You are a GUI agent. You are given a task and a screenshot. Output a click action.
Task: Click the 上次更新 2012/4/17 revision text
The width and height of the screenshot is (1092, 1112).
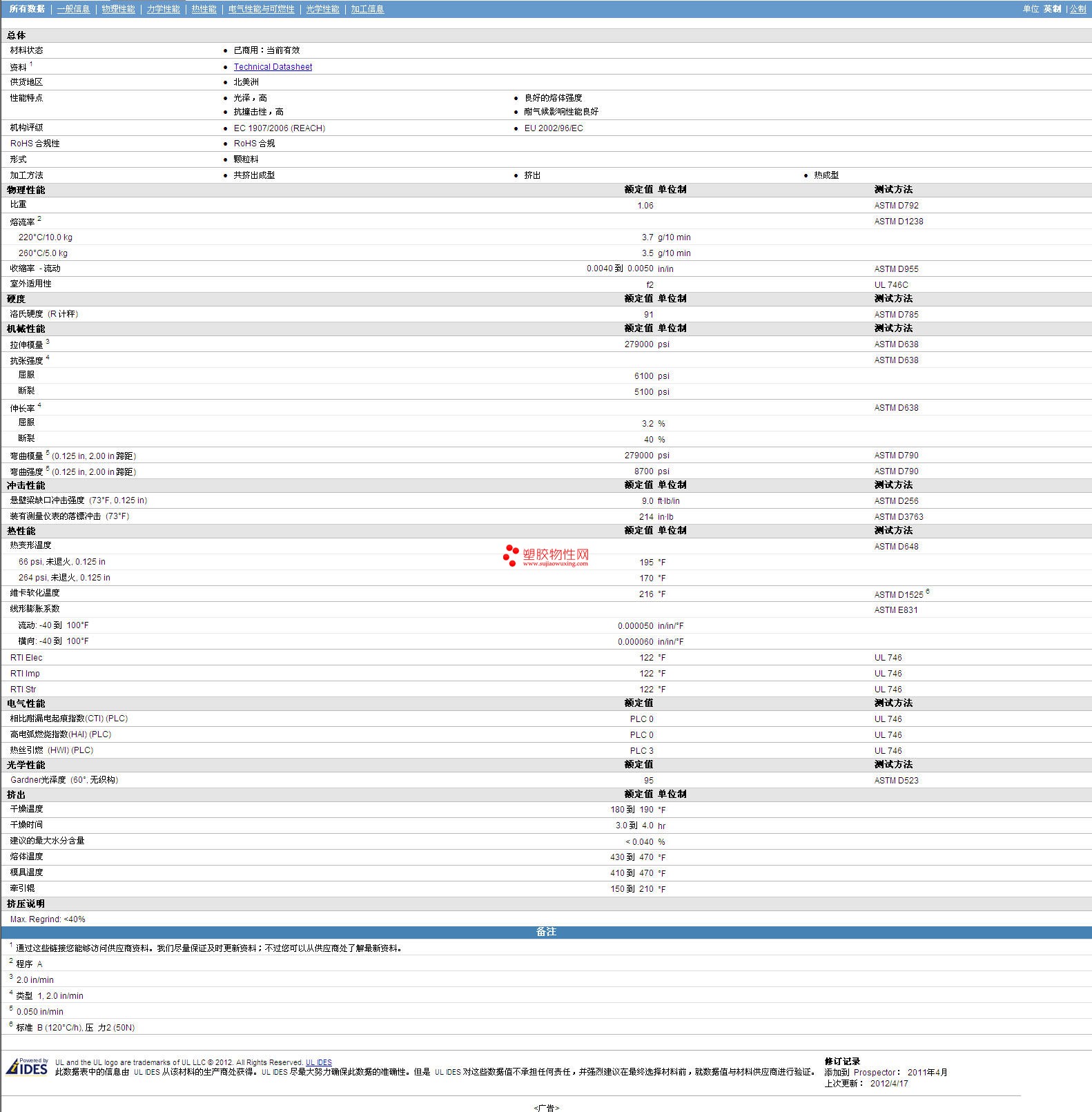tap(866, 1084)
